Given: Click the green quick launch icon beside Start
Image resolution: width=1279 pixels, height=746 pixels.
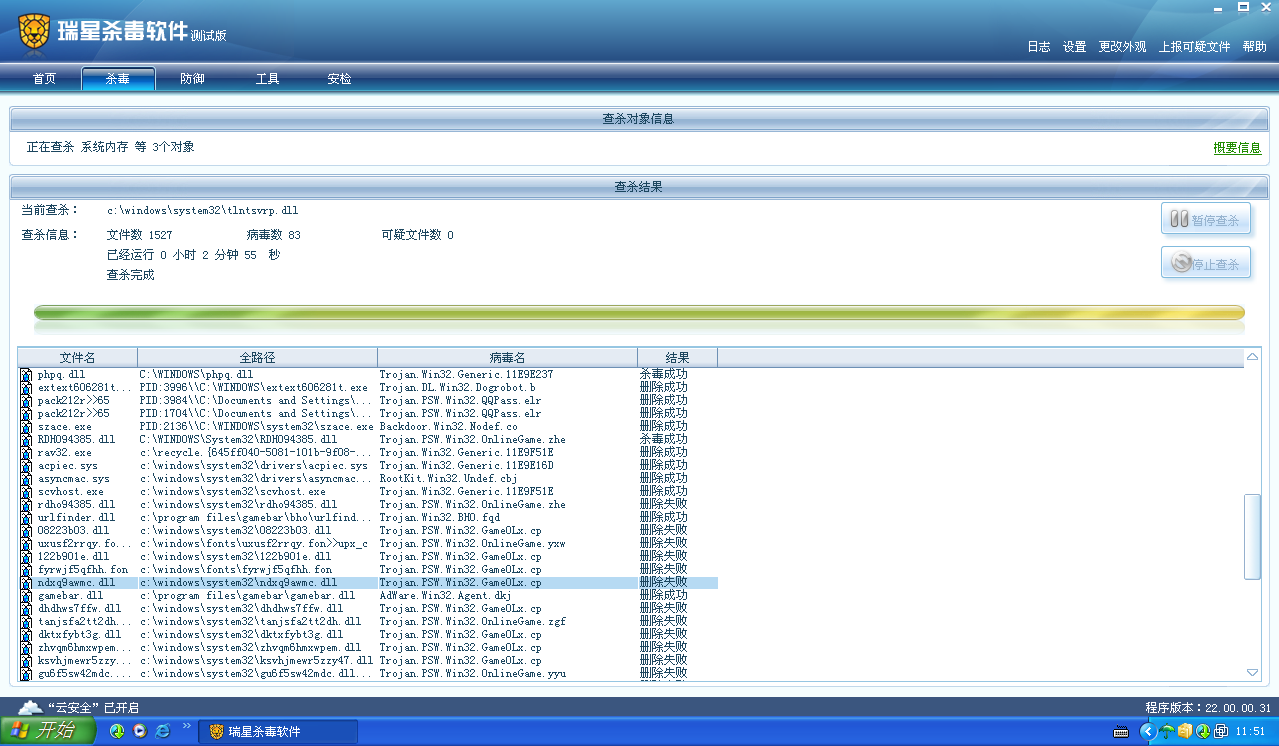Looking at the screenshot, I should tap(117, 731).
